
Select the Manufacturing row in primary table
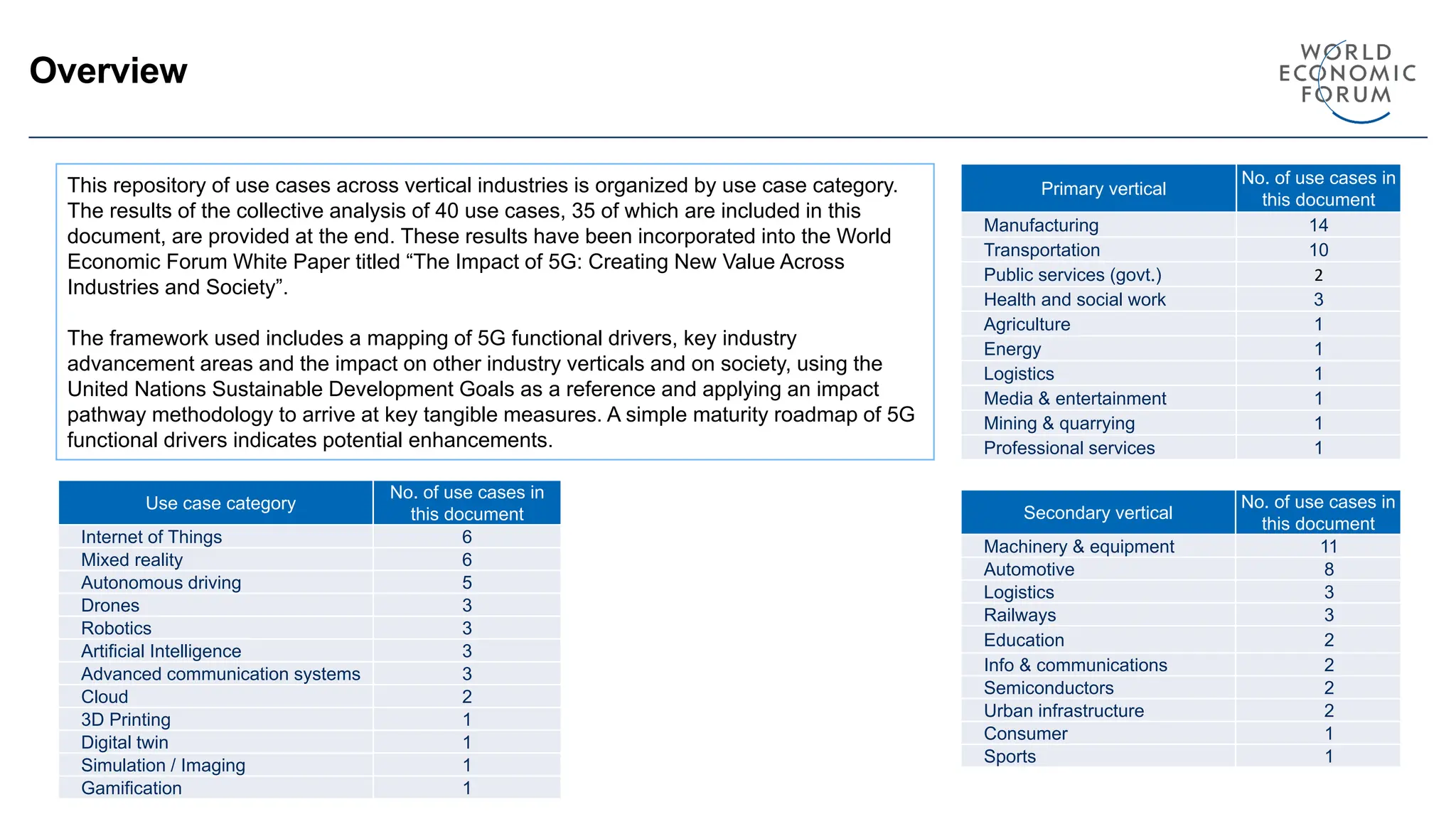tap(1041, 225)
